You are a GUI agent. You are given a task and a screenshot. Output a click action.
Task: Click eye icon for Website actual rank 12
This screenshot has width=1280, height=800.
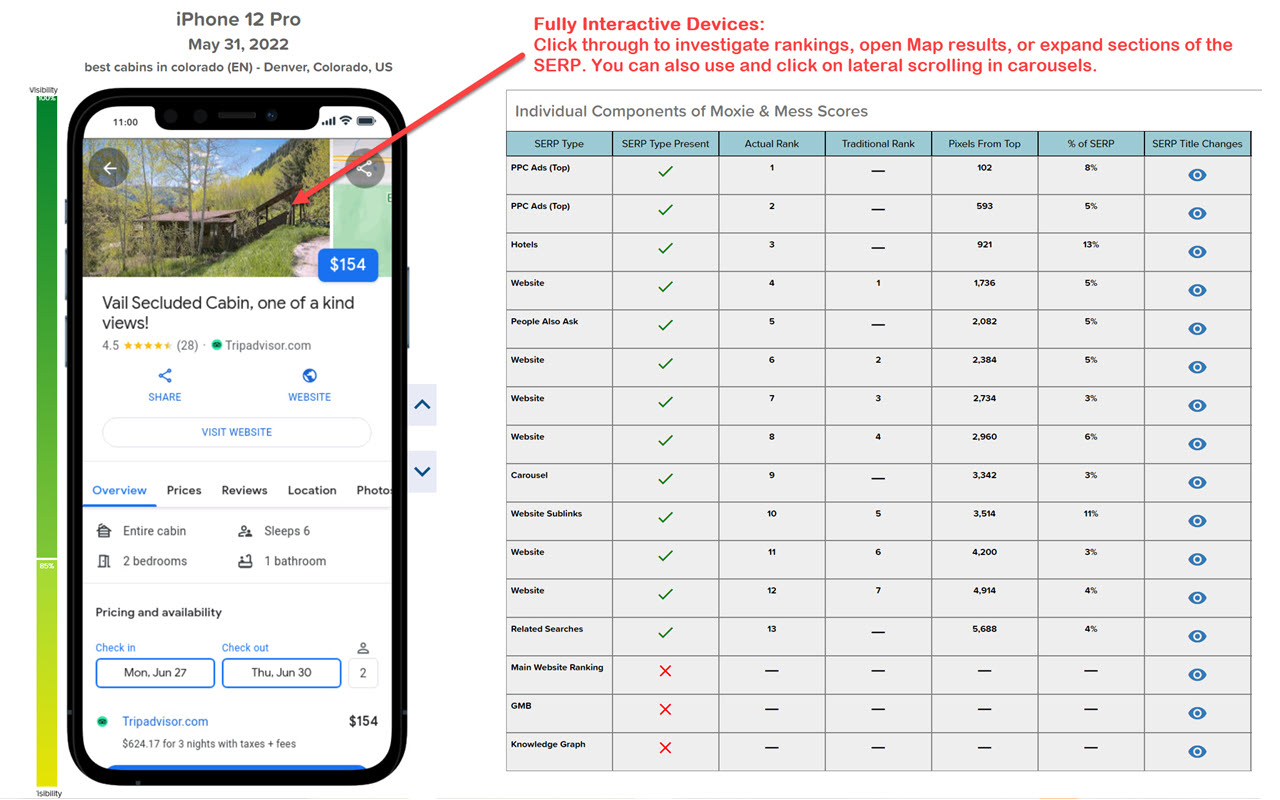coord(1197,598)
